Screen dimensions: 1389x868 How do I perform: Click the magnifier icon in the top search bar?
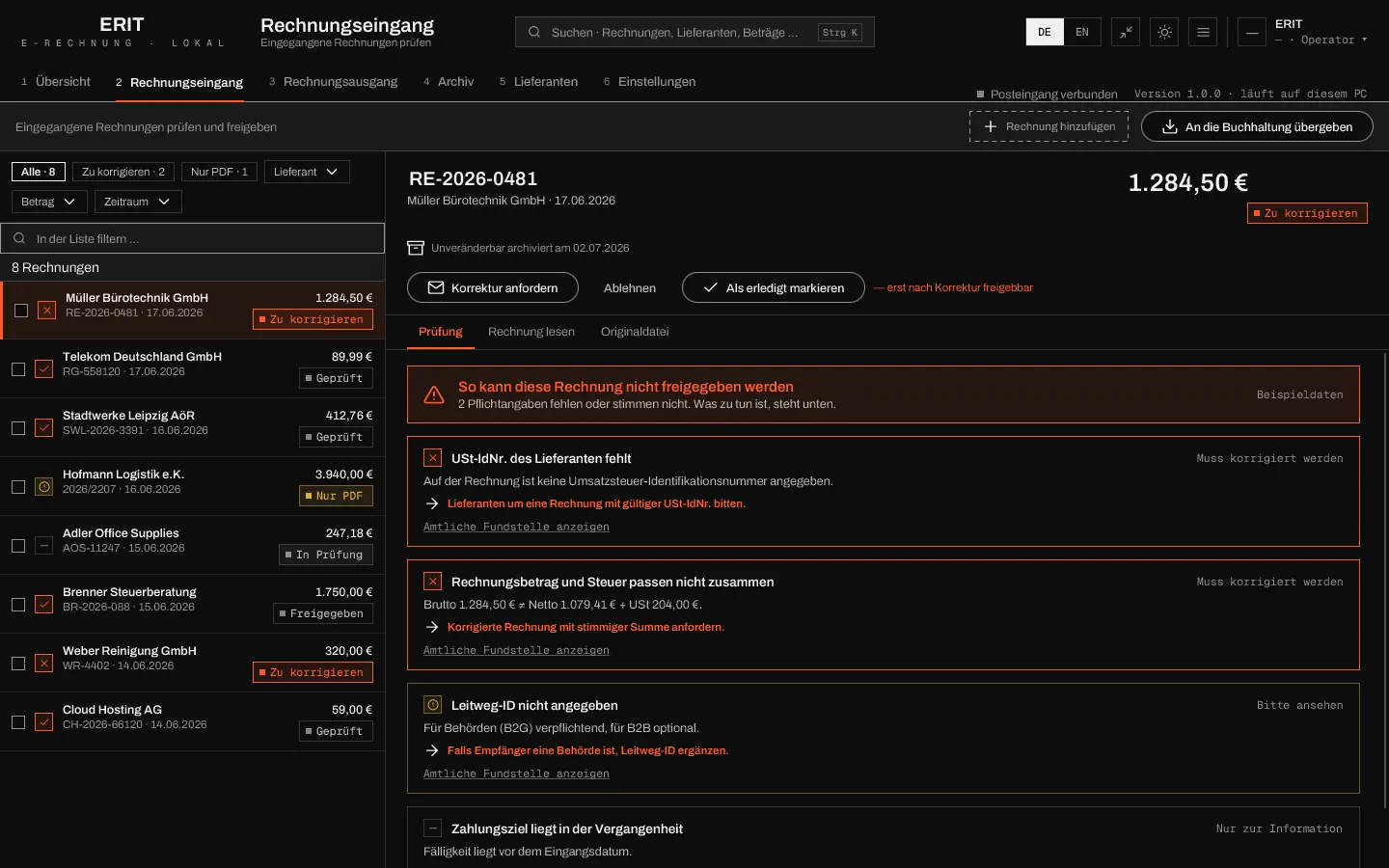[534, 32]
